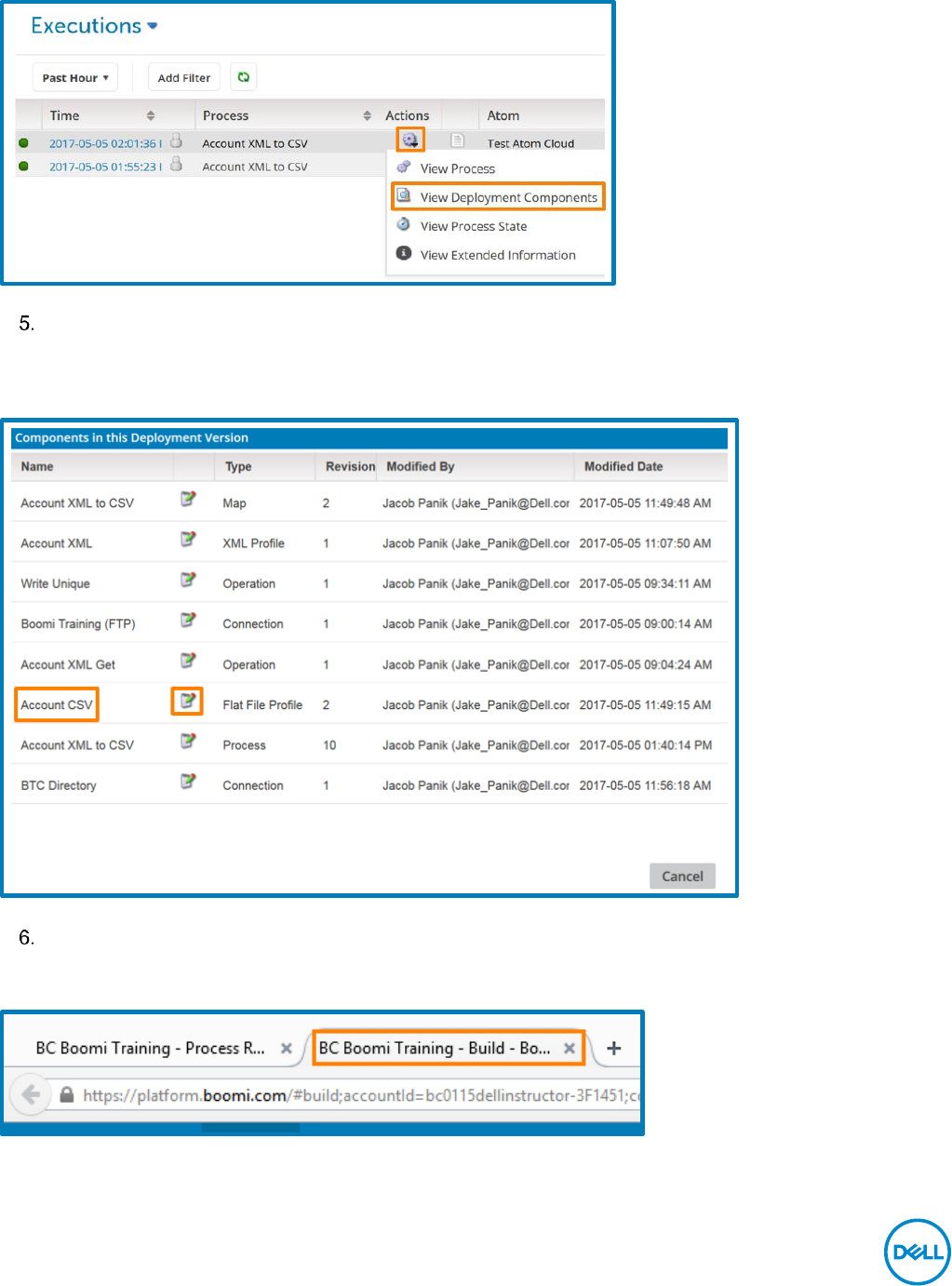Select View Deployment Components menu item

click(x=499, y=196)
